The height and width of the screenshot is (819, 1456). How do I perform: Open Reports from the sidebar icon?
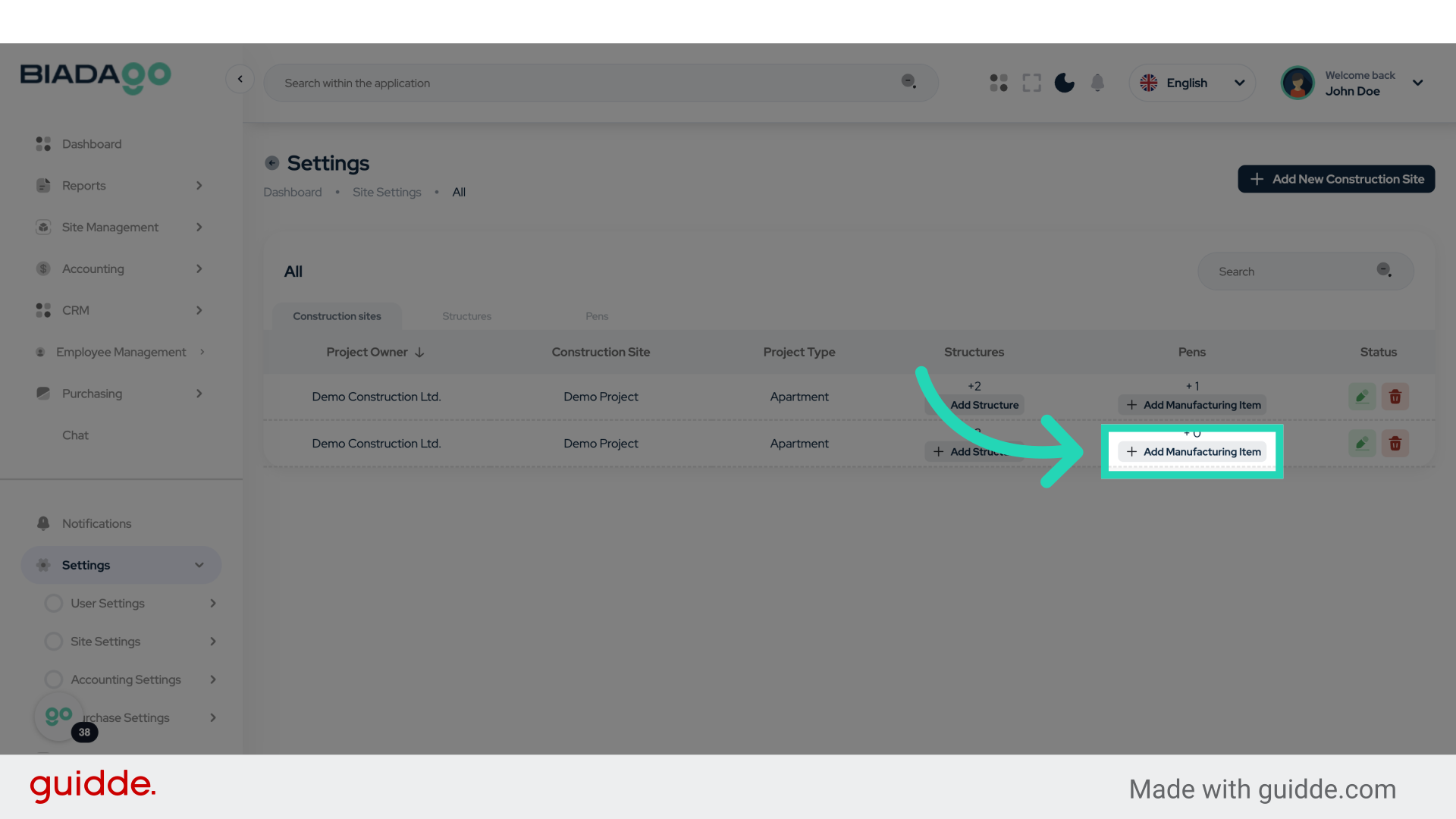(42, 185)
